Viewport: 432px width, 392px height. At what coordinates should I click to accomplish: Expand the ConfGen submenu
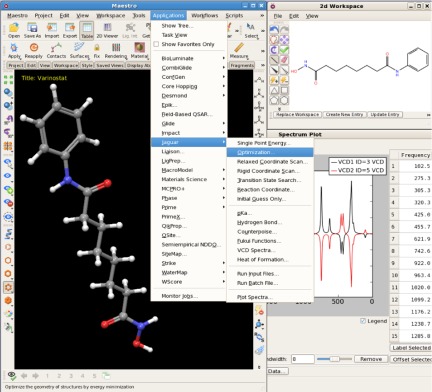[188, 77]
